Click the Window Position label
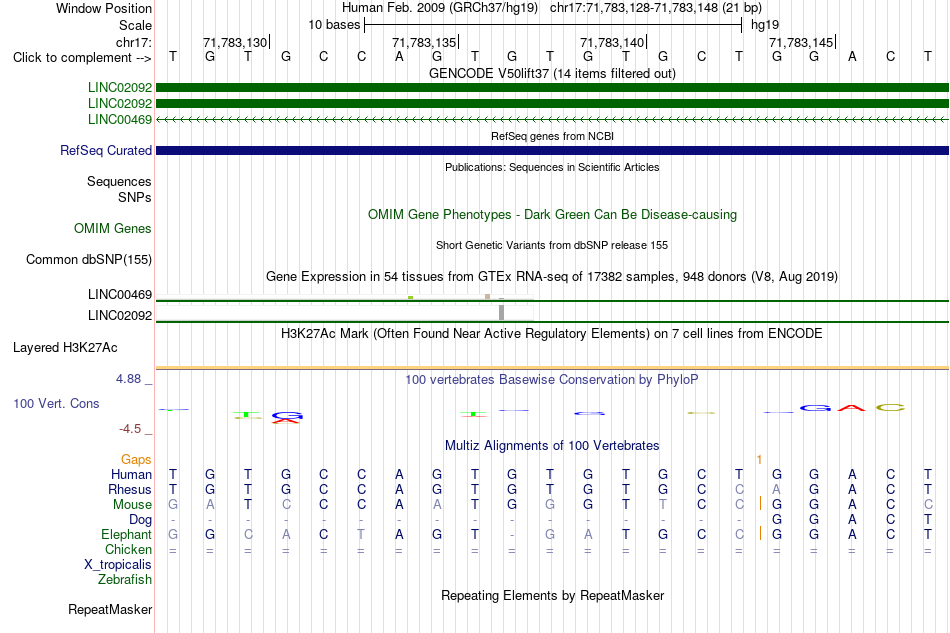 104,8
